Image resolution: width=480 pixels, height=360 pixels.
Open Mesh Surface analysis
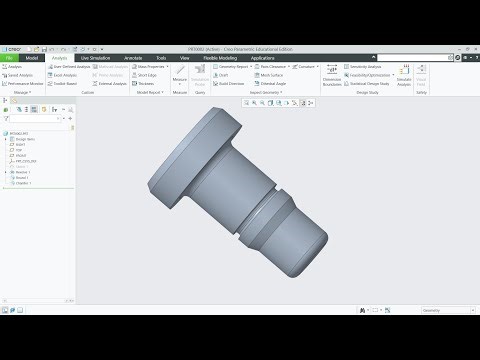tap(269, 75)
